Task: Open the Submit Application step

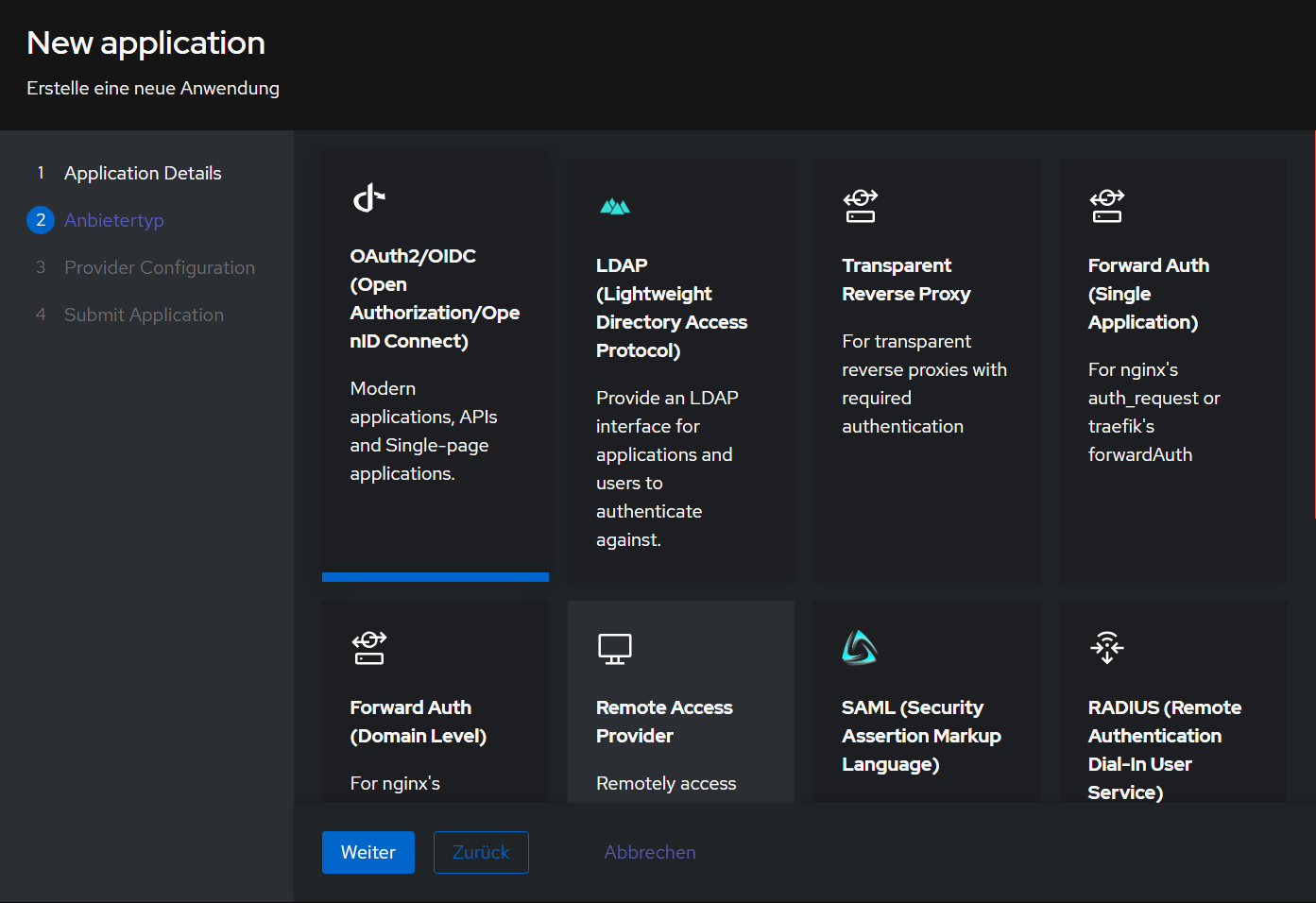Action: point(144,315)
